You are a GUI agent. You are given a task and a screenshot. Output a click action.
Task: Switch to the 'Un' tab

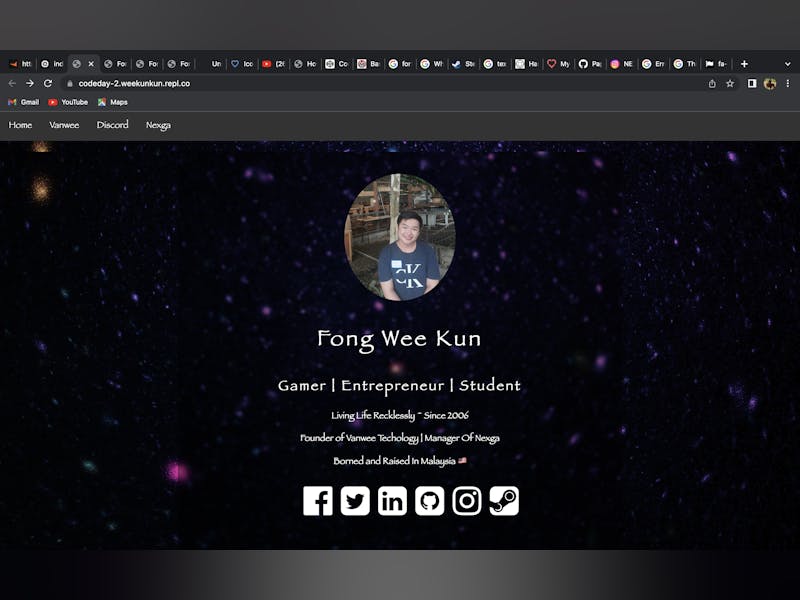[210, 64]
